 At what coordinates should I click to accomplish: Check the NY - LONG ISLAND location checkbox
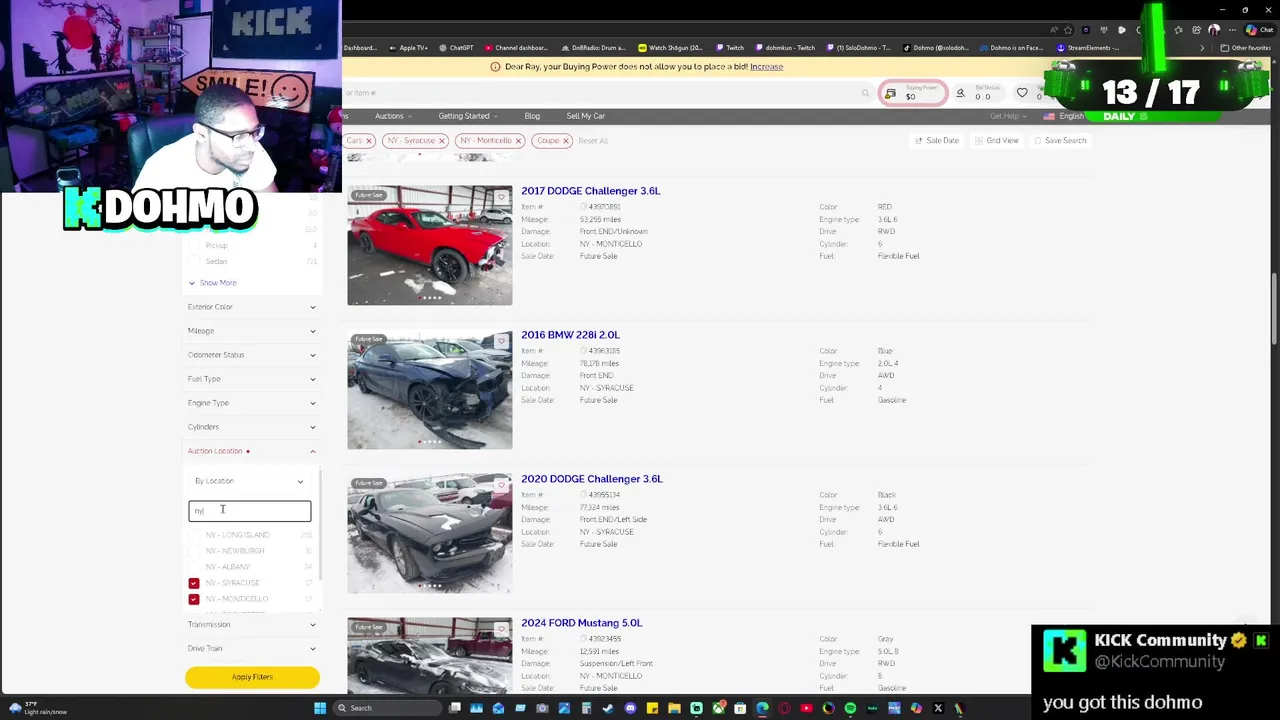194,535
